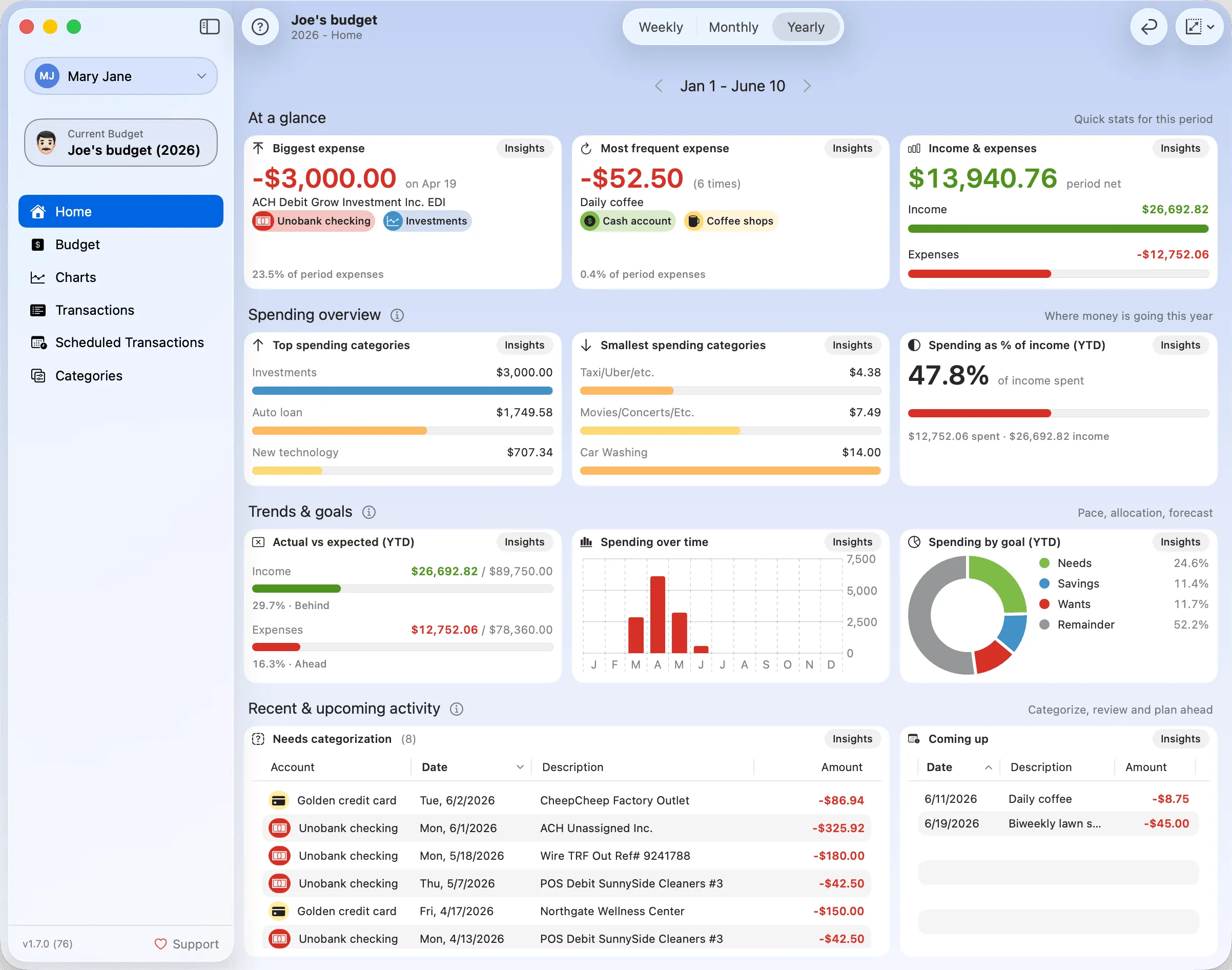
Task: Click the Savings legend dot
Action: pyautogui.click(x=1044, y=583)
